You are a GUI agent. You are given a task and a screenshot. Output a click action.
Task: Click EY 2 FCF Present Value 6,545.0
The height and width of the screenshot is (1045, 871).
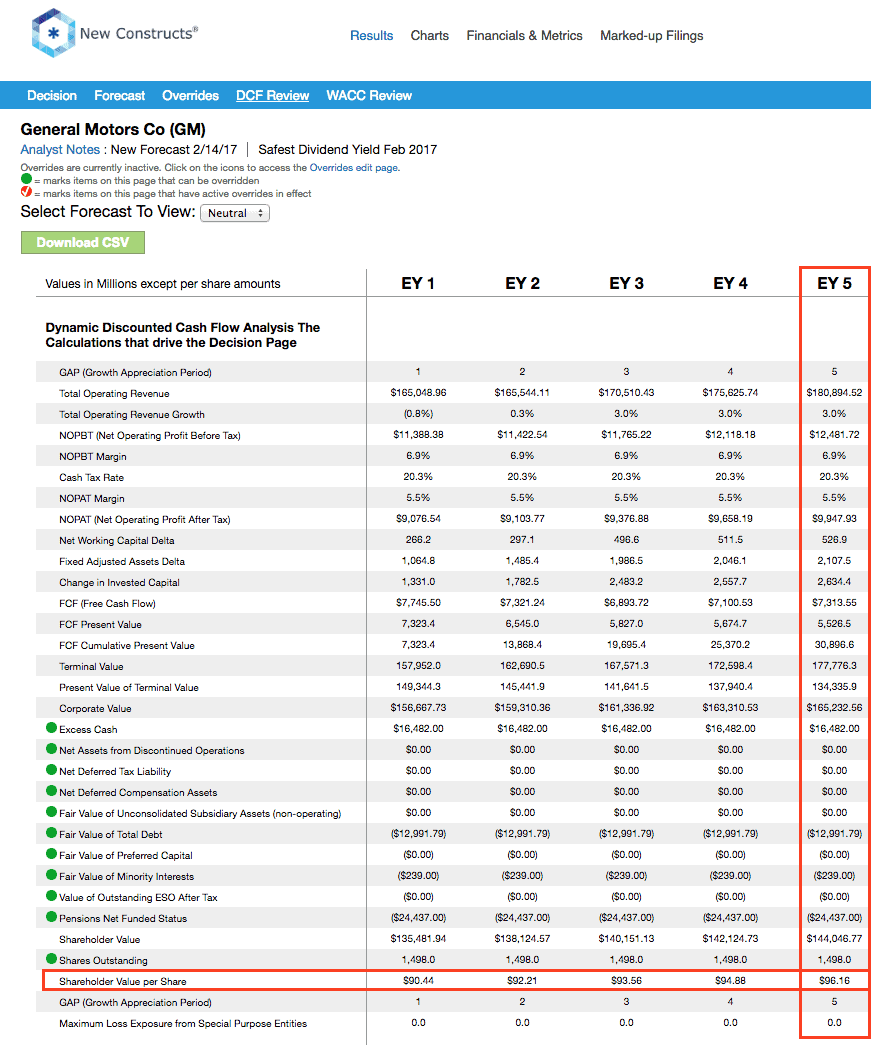point(522,624)
